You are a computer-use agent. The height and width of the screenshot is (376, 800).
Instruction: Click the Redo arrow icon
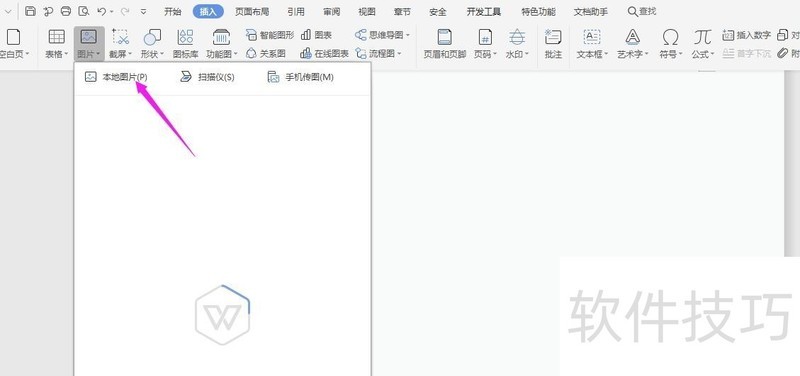point(125,11)
